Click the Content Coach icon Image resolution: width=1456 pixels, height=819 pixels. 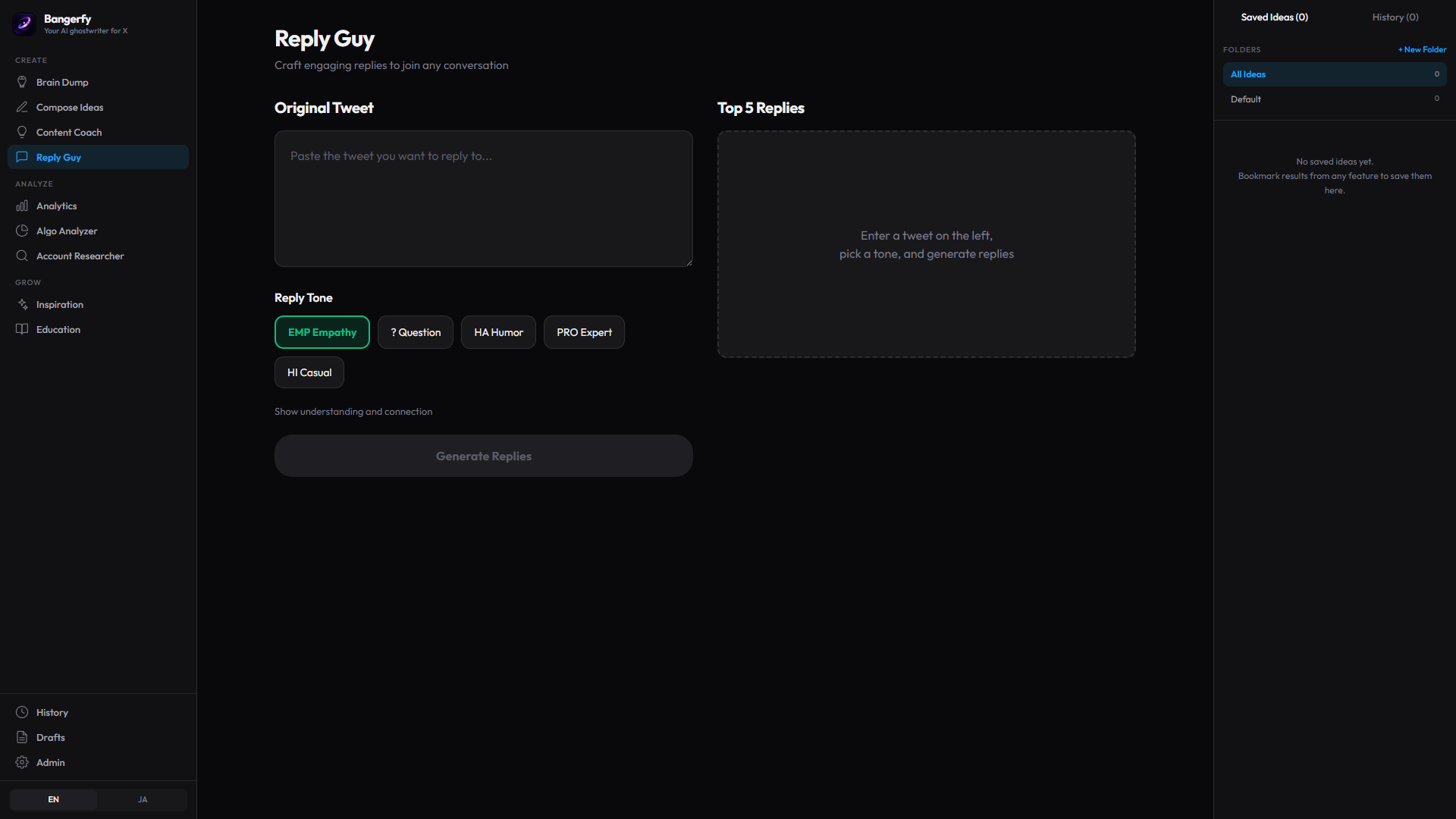[22, 132]
